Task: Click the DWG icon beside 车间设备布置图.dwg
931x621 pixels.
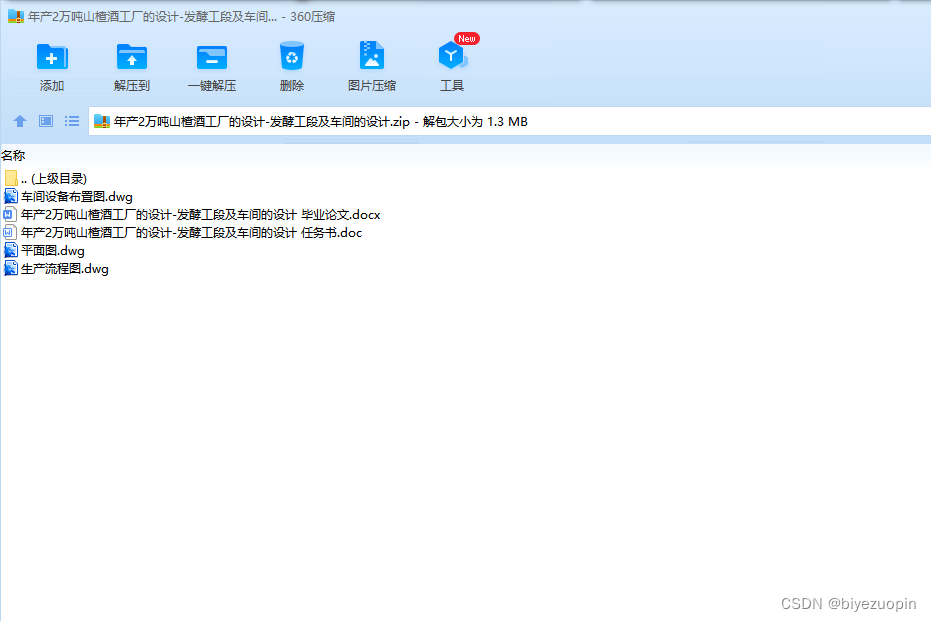Action: point(11,197)
